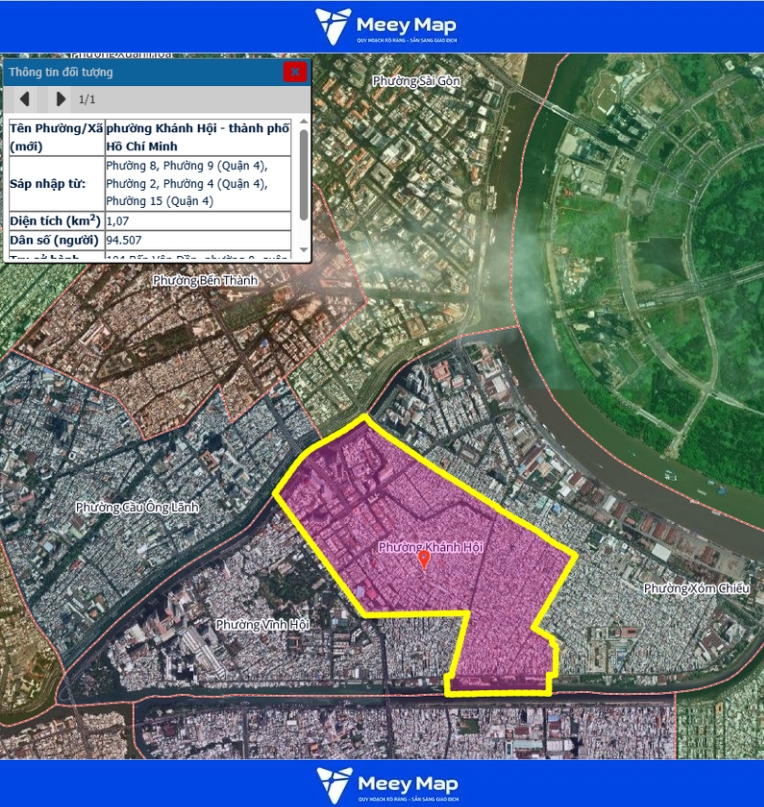Viewport: 764px width, 807px height.
Task: Click the red location pin on Khánh Hội
Action: [424, 559]
